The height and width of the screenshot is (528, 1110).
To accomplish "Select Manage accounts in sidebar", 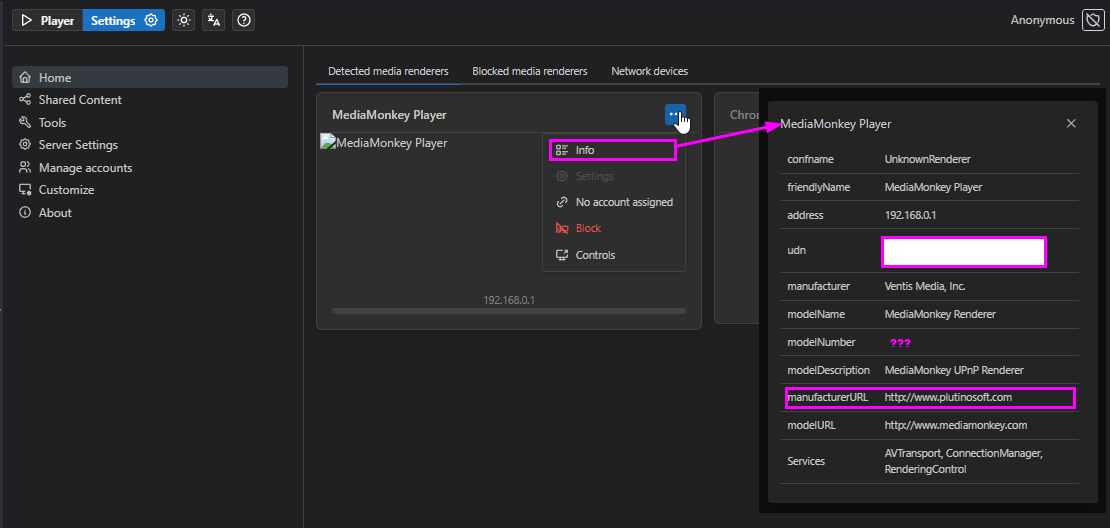I will pyautogui.click(x=85, y=168).
